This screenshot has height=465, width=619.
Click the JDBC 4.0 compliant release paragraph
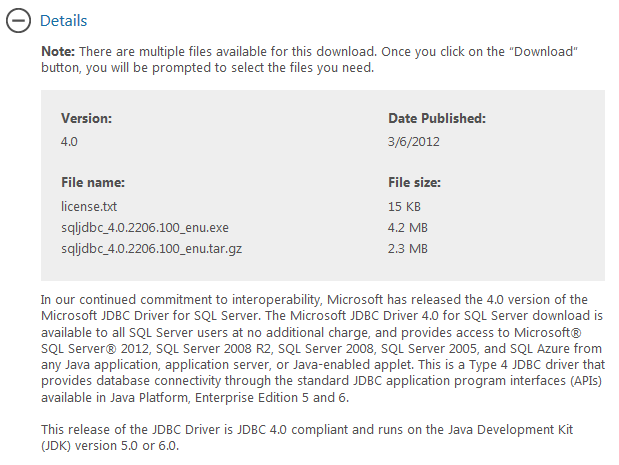[x=307, y=437]
